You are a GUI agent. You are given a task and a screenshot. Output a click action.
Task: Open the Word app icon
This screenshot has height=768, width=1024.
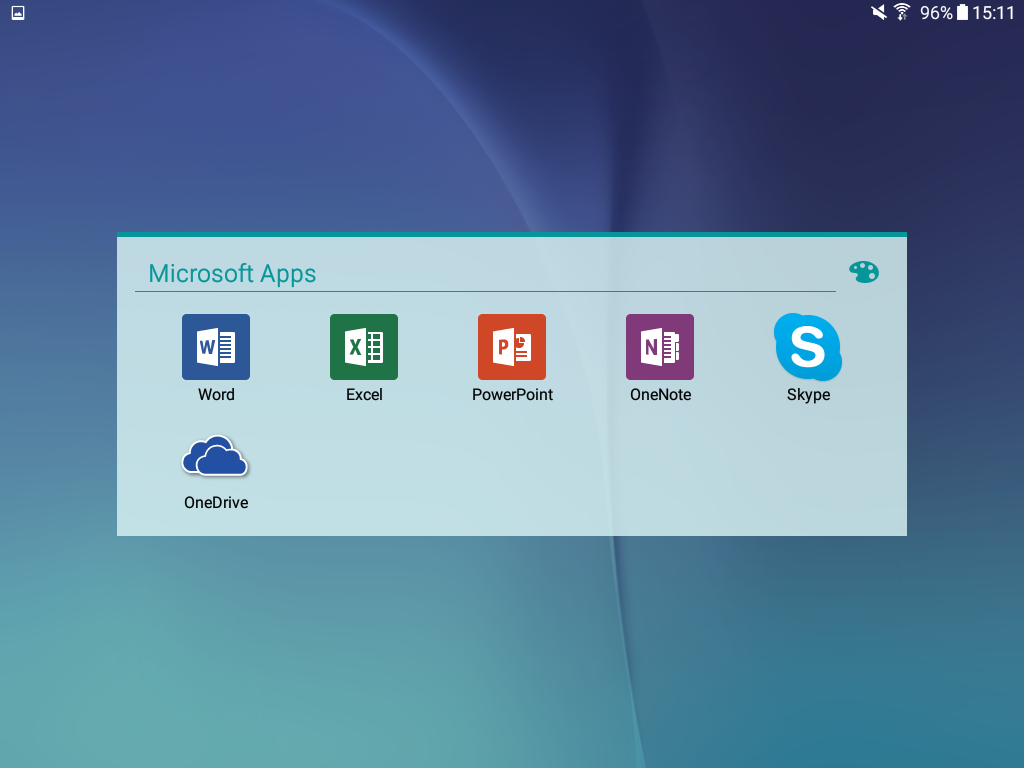tap(216, 347)
